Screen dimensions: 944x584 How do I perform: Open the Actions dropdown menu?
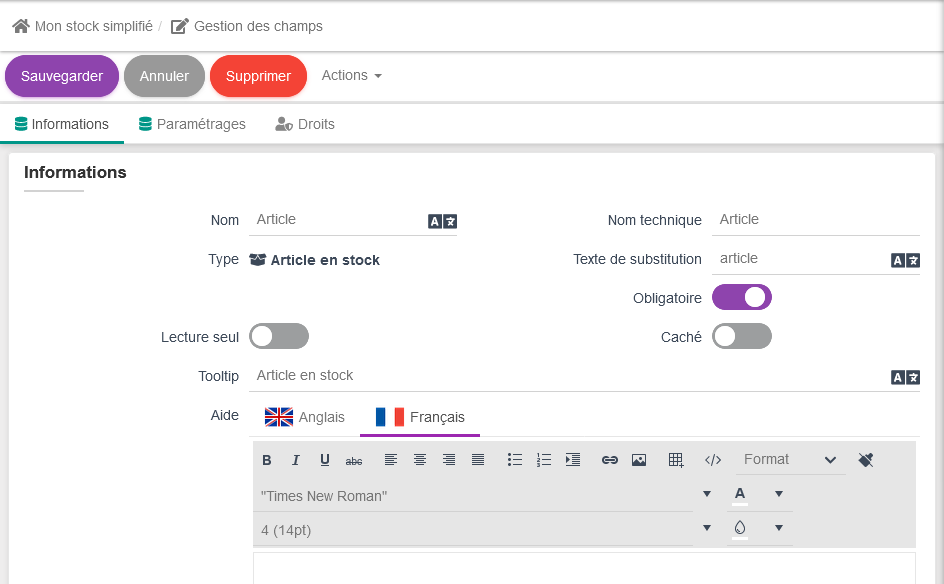(351, 76)
